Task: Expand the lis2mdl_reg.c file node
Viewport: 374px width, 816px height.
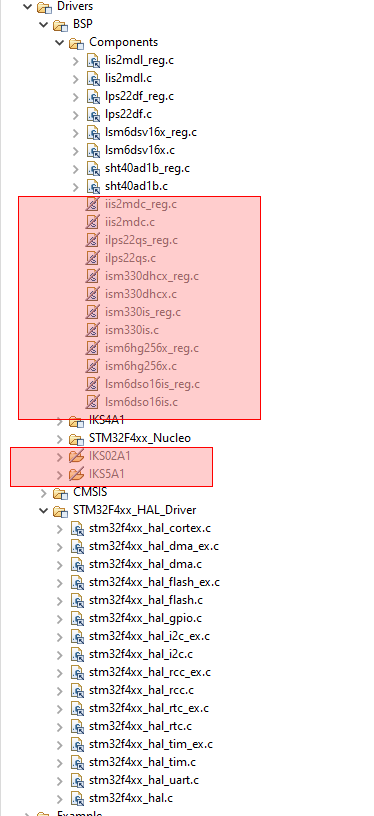Action: coord(76,61)
